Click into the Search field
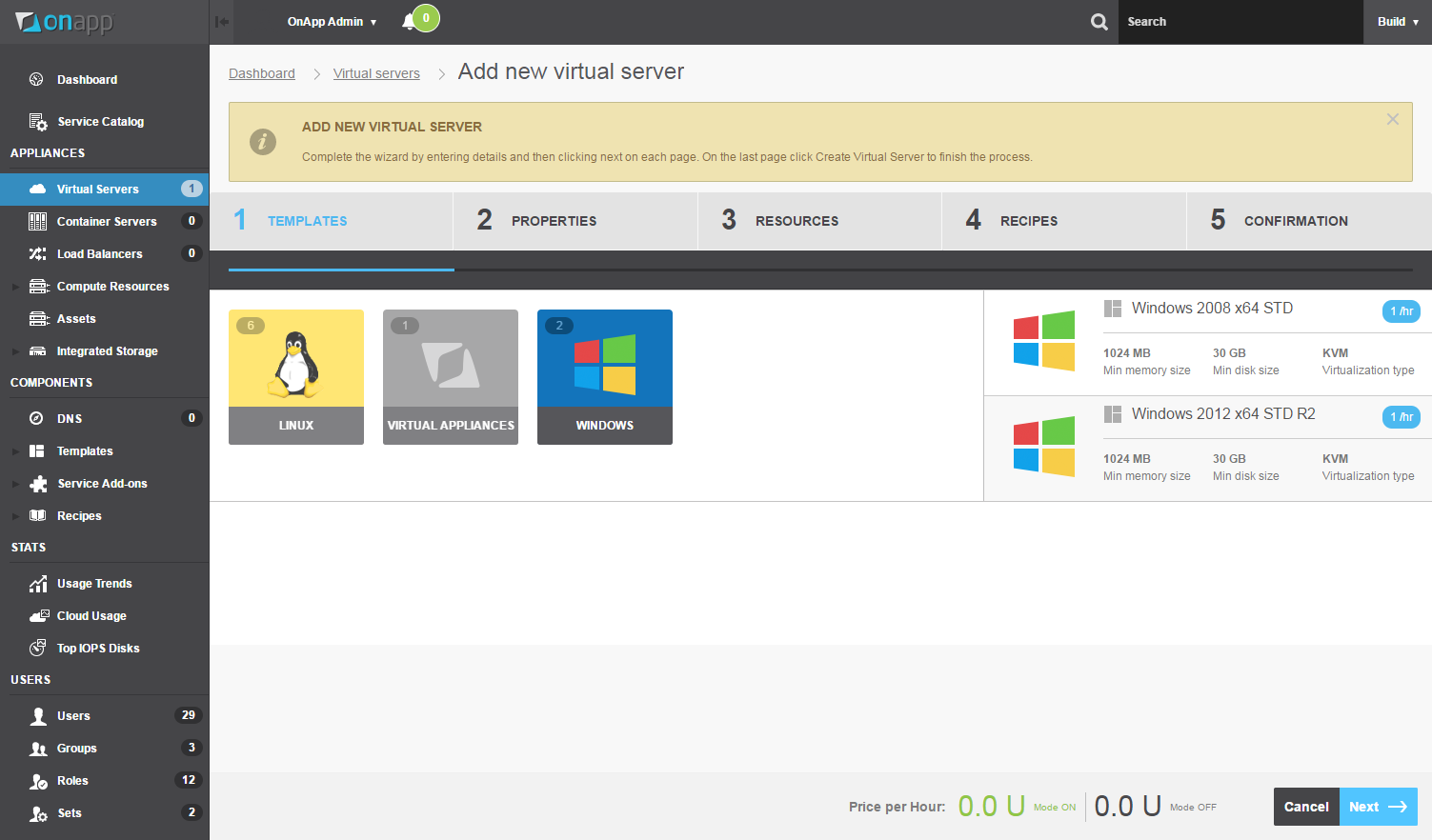 click(1240, 22)
